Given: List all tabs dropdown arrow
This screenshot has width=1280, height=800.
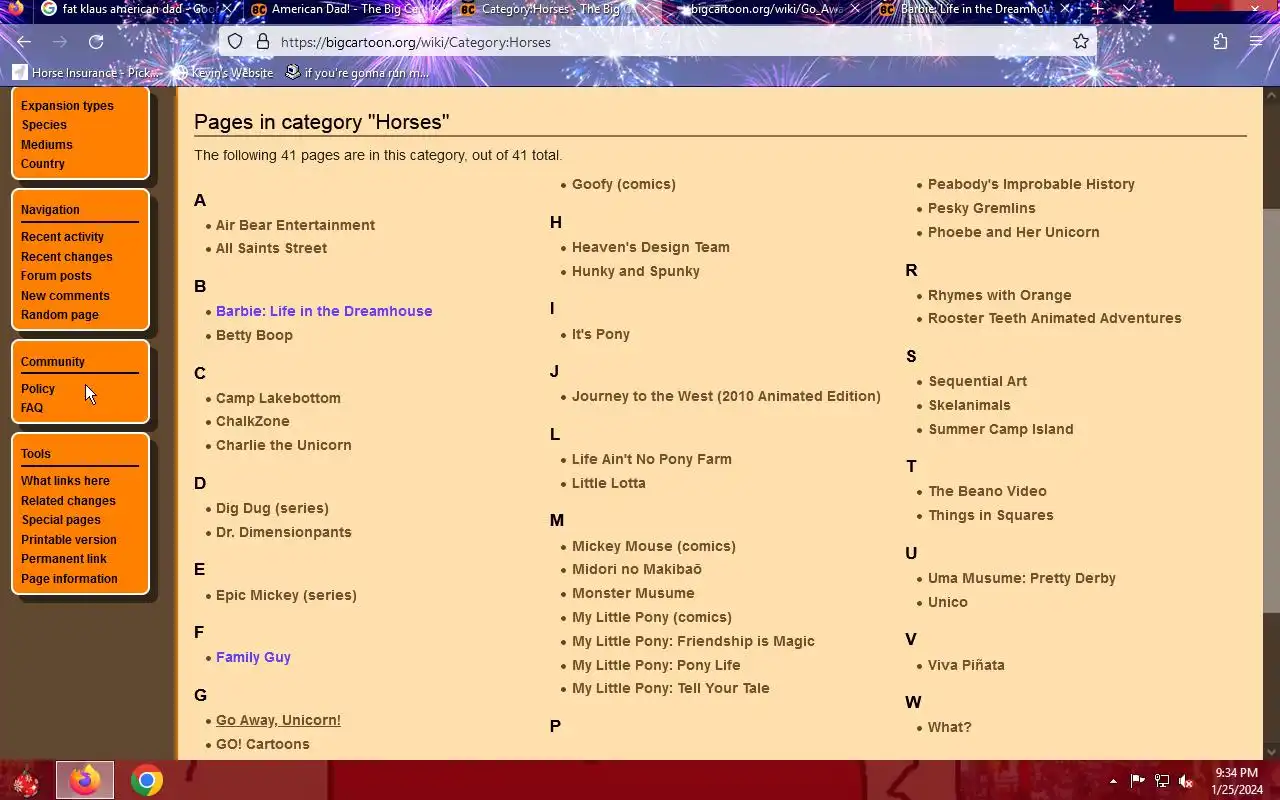Looking at the screenshot, I should click(x=1129, y=9).
